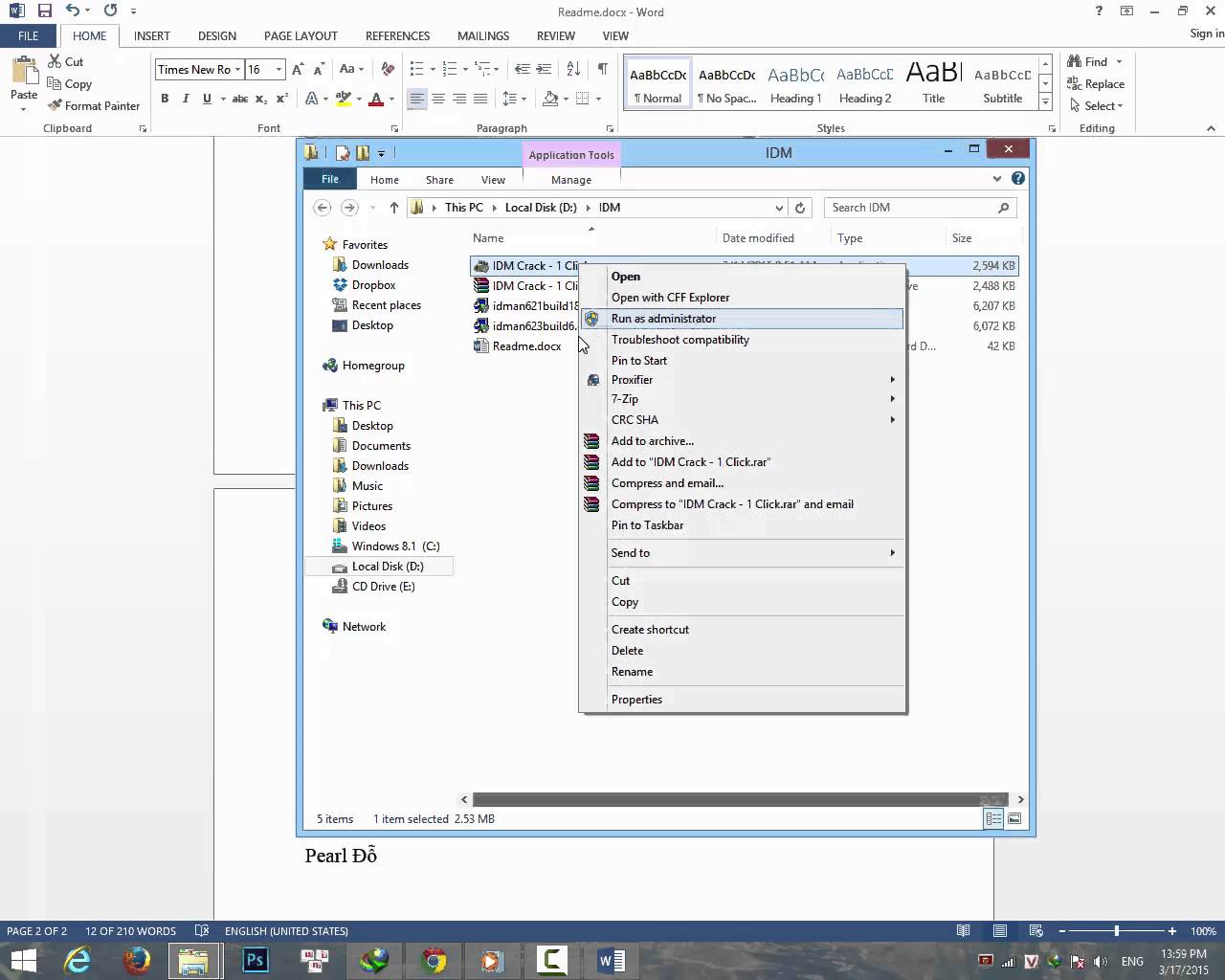This screenshot has height=980, width=1225.
Task: Toggle Show/Hide paragraph marks
Action: pos(602,69)
